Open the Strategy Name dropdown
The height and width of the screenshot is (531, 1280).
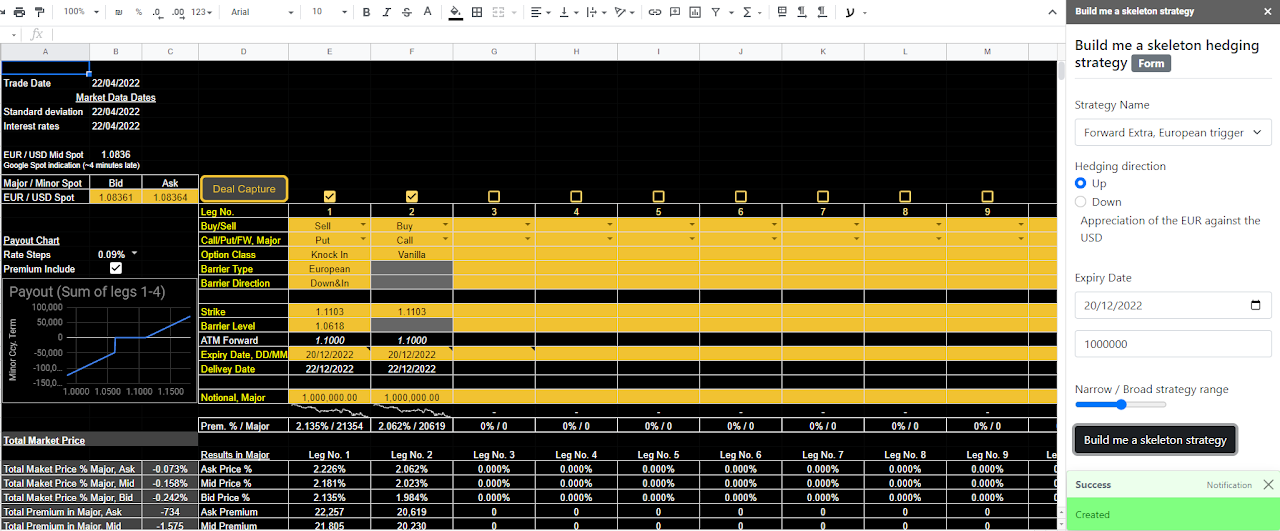(1173, 132)
